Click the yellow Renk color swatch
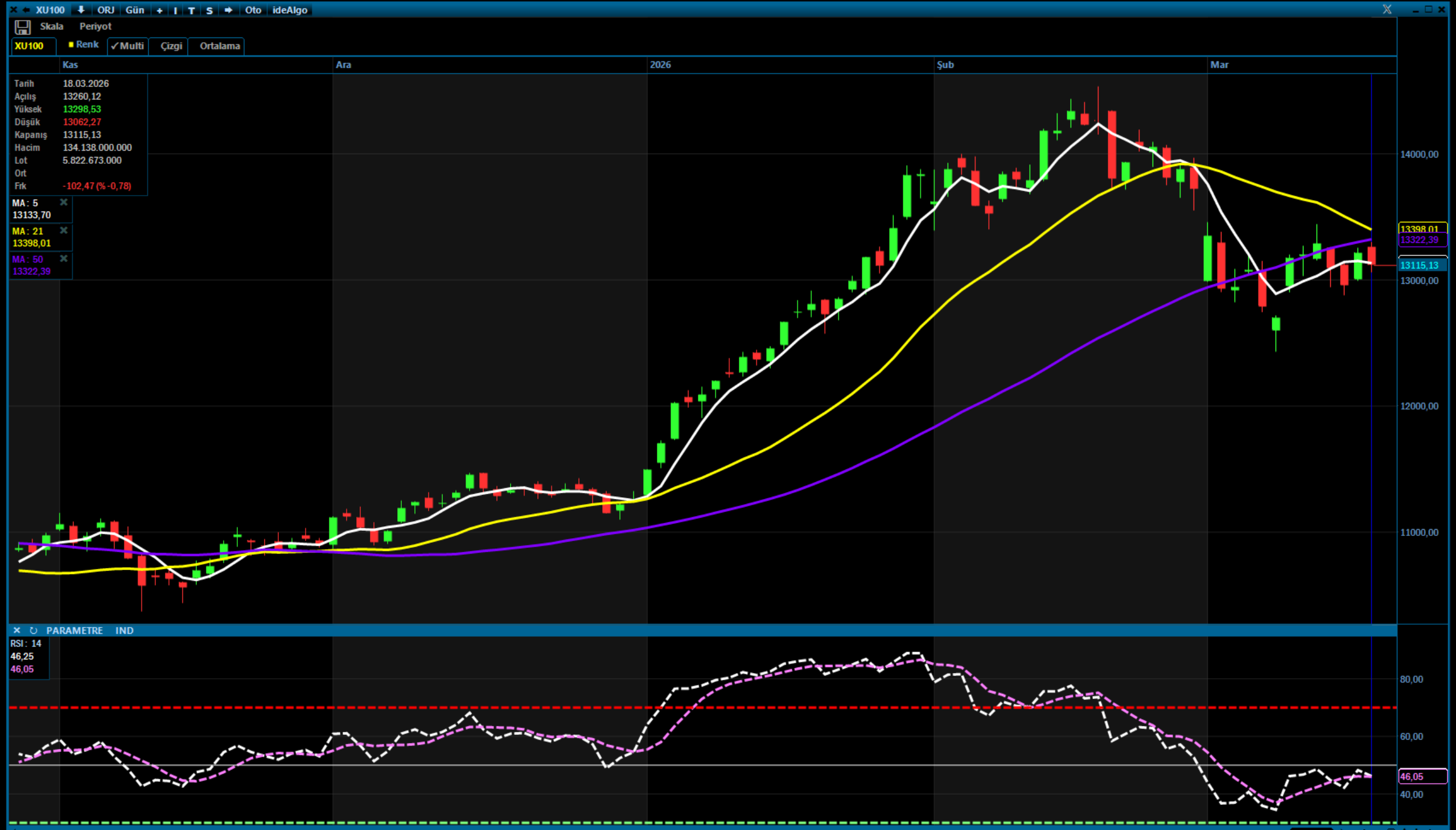 pos(71,44)
